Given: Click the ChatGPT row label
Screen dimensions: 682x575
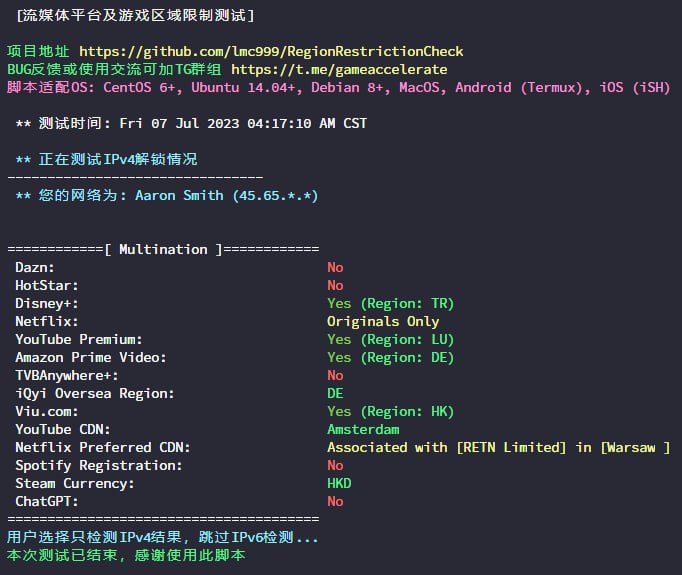Looking at the screenshot, I should [46, 501].
